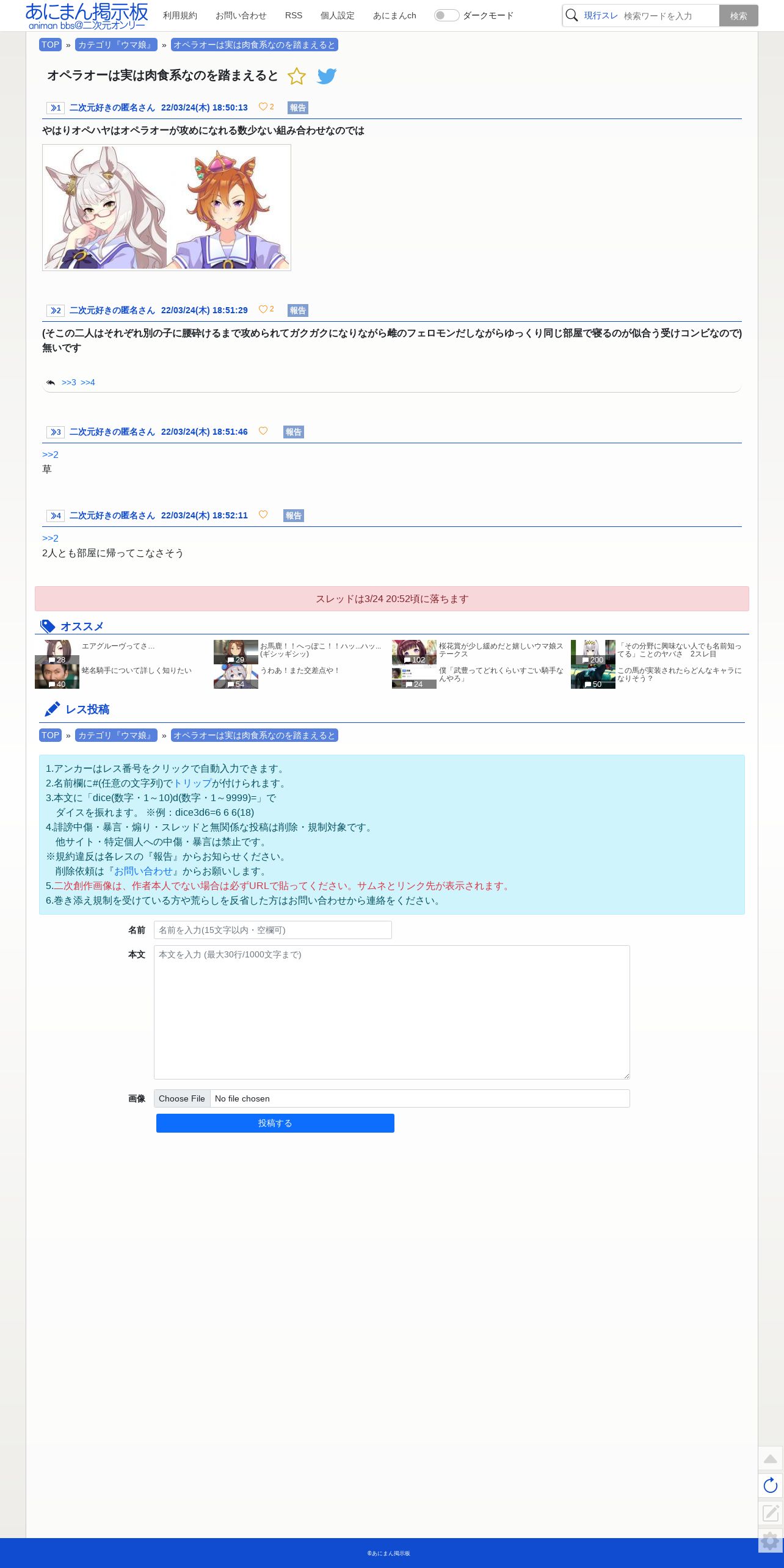Like post 4 using the heart icon
The image size is (784, 1568).
[263, 515]
